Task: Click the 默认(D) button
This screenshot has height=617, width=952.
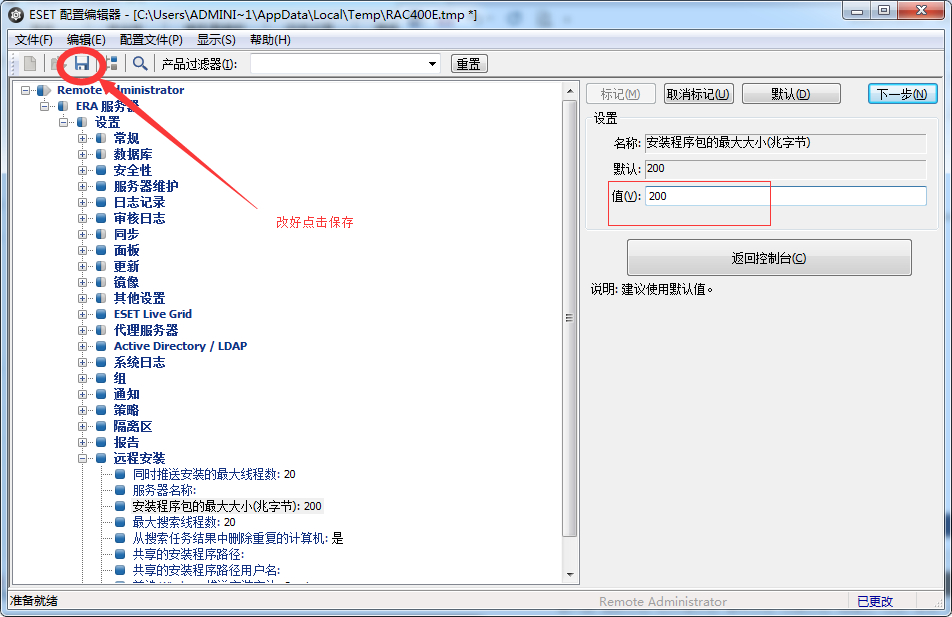Action: [x=791, y=94]
